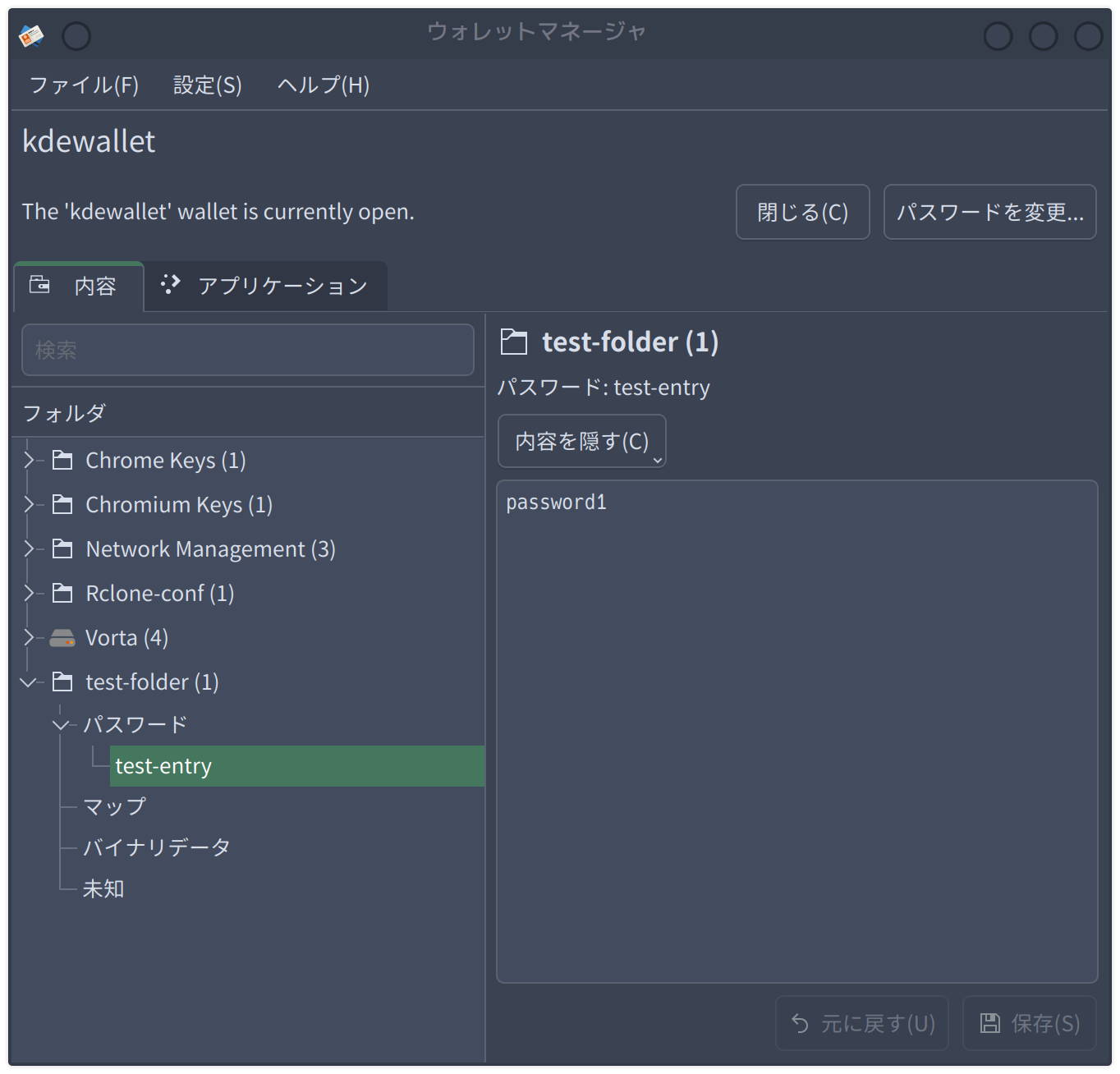Click the application icon on the アプリケーション tab

point(171,285)
